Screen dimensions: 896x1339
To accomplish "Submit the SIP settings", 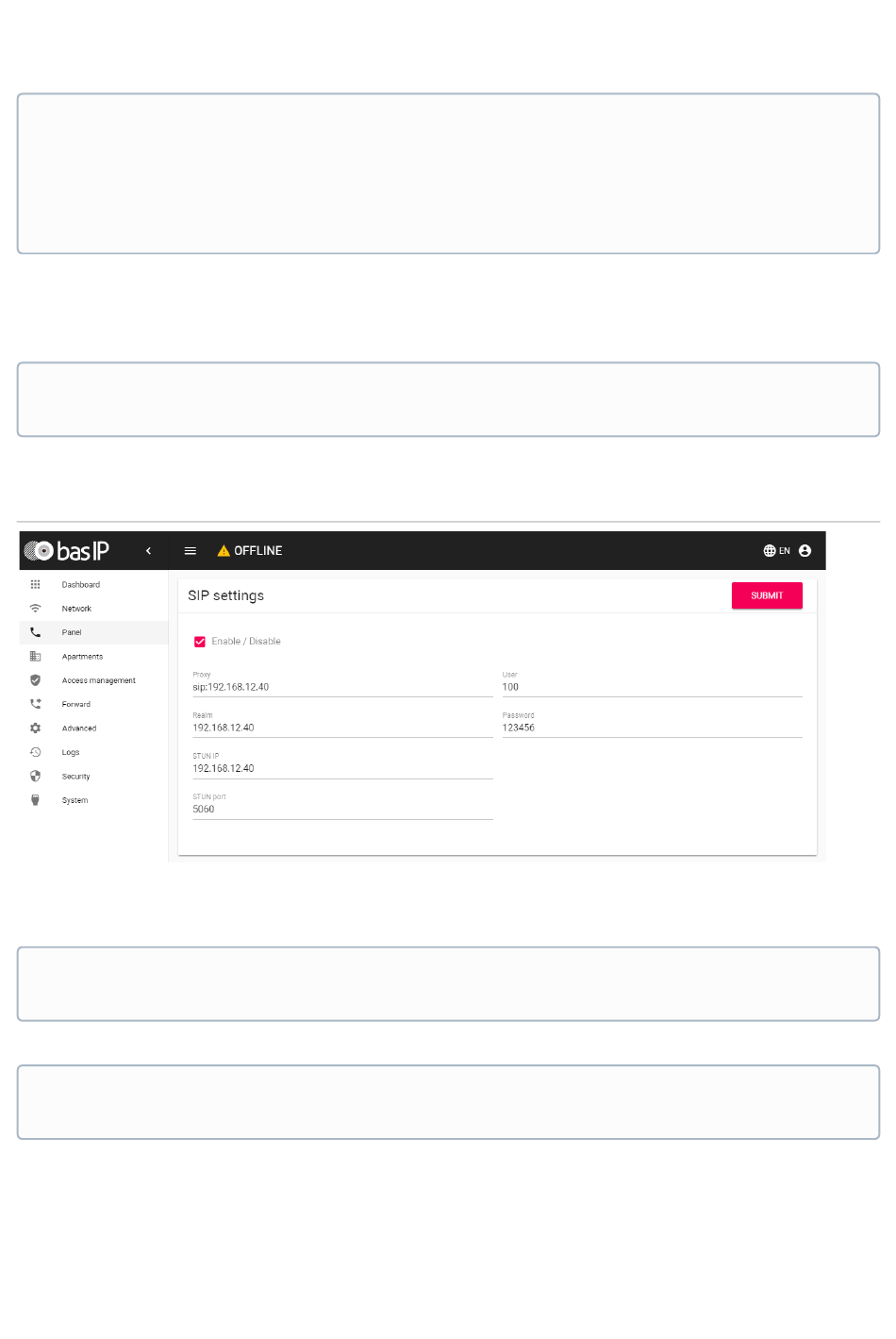I will click(x=767, y=595).
